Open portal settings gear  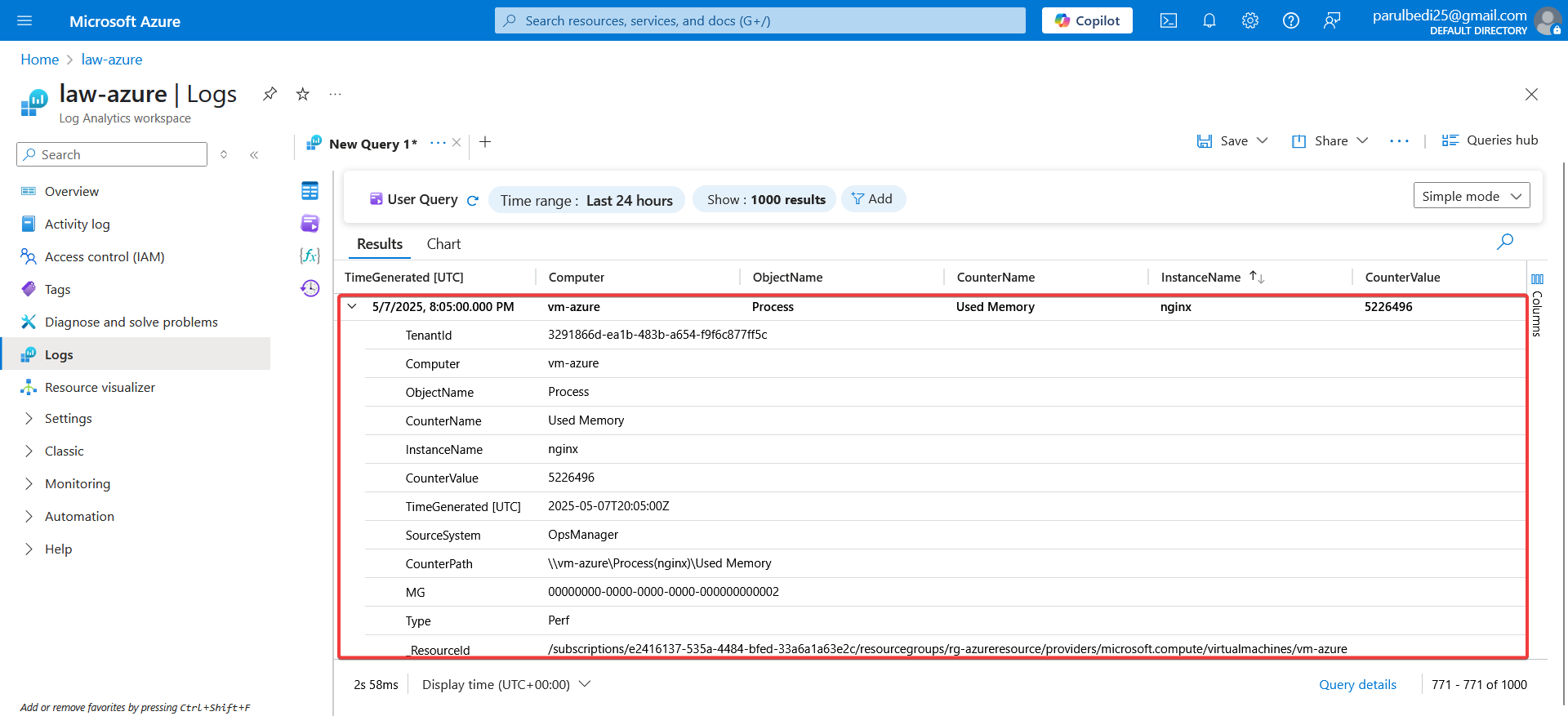1250,20
